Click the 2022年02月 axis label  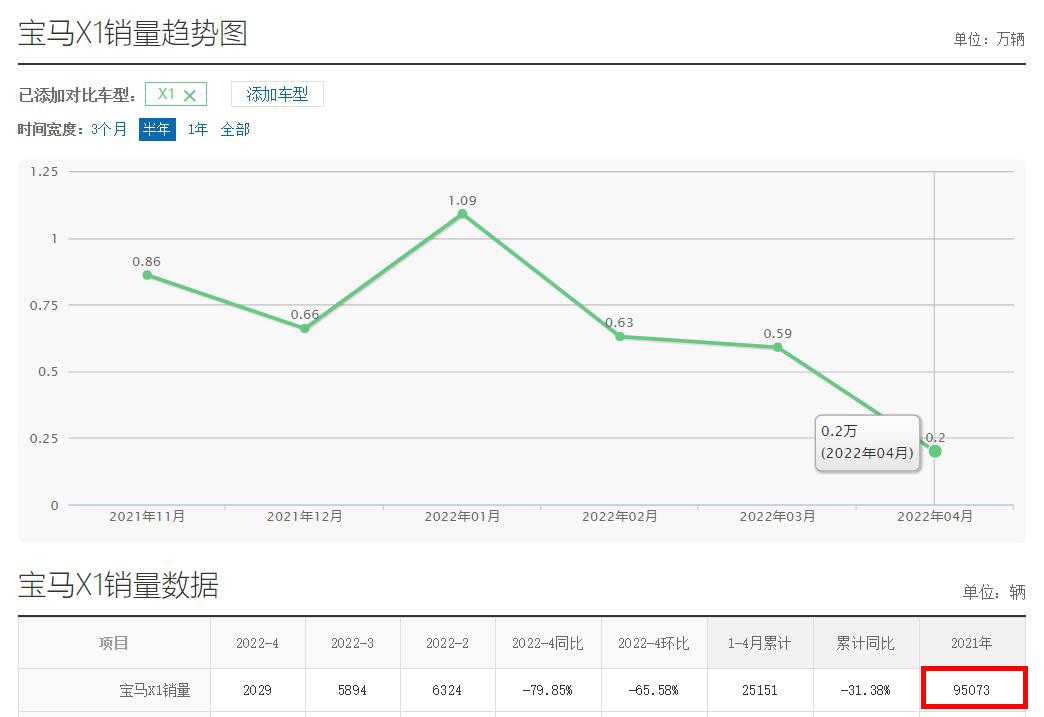click(620, 517)
